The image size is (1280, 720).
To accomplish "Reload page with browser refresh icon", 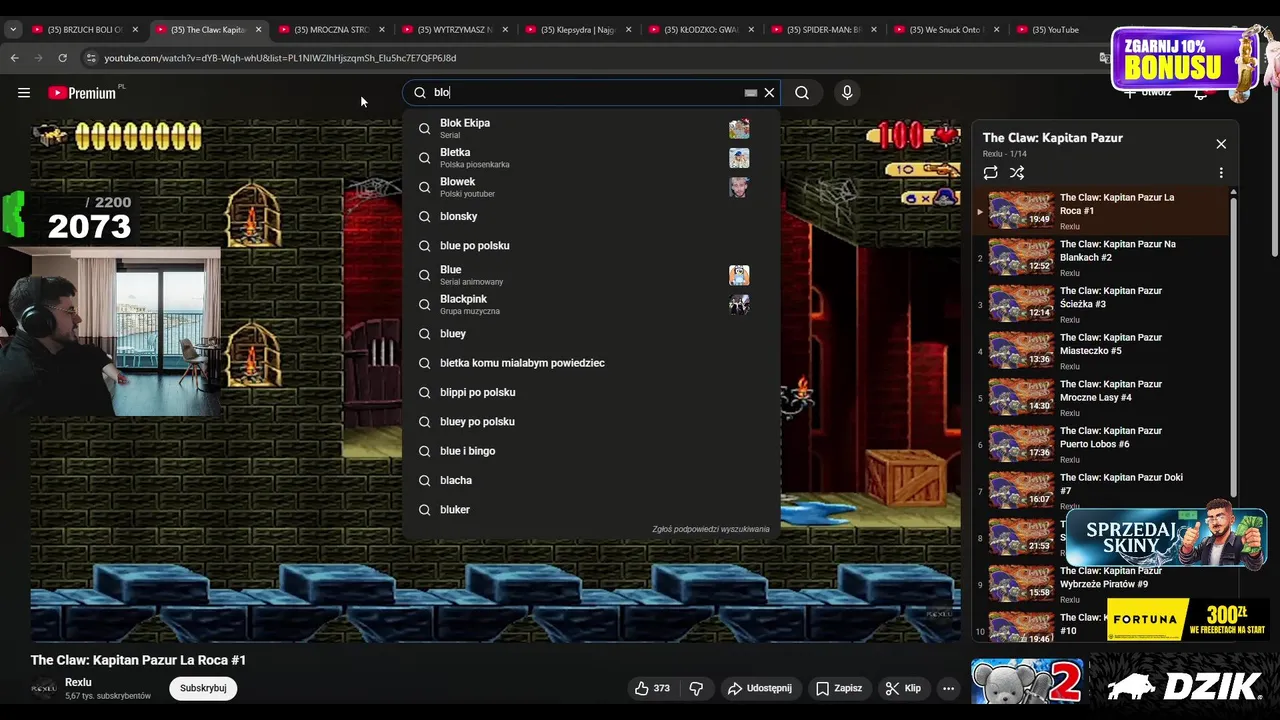I will 62,58.
